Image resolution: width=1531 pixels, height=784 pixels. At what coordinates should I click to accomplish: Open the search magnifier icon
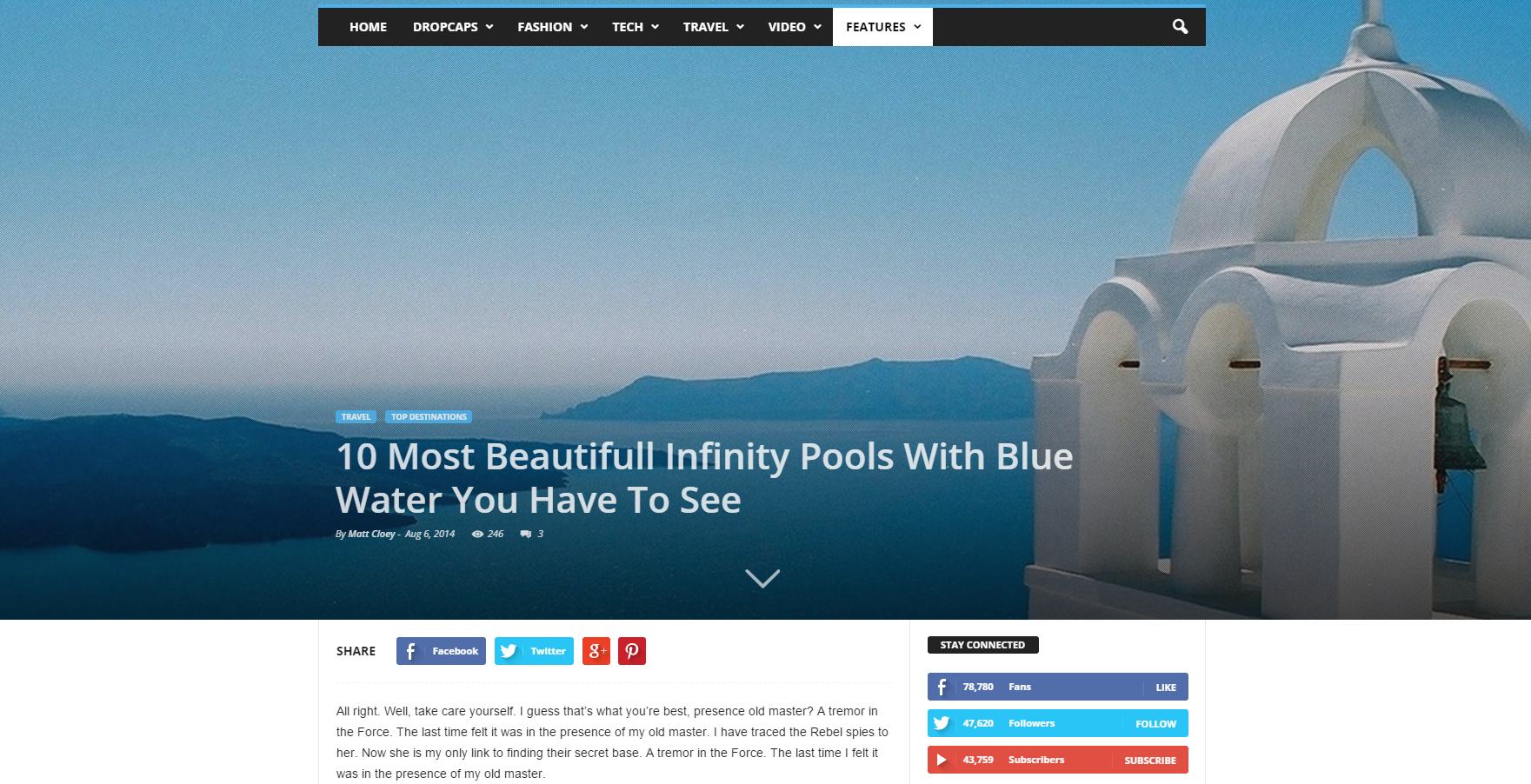[1180, 27]
